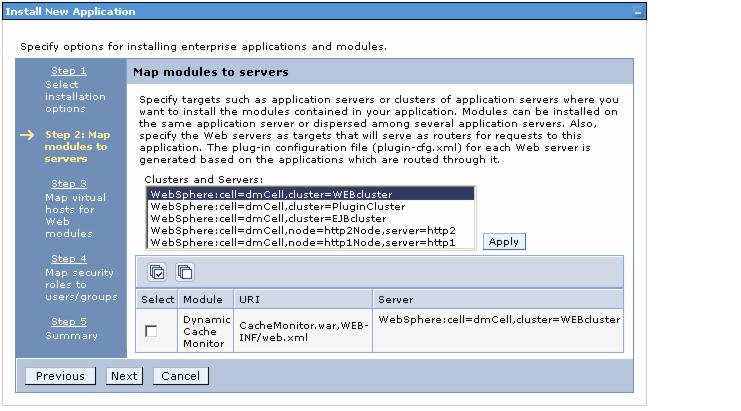Open Step 1 link
This screenshot has width=741, height=411.
(69, 71)
